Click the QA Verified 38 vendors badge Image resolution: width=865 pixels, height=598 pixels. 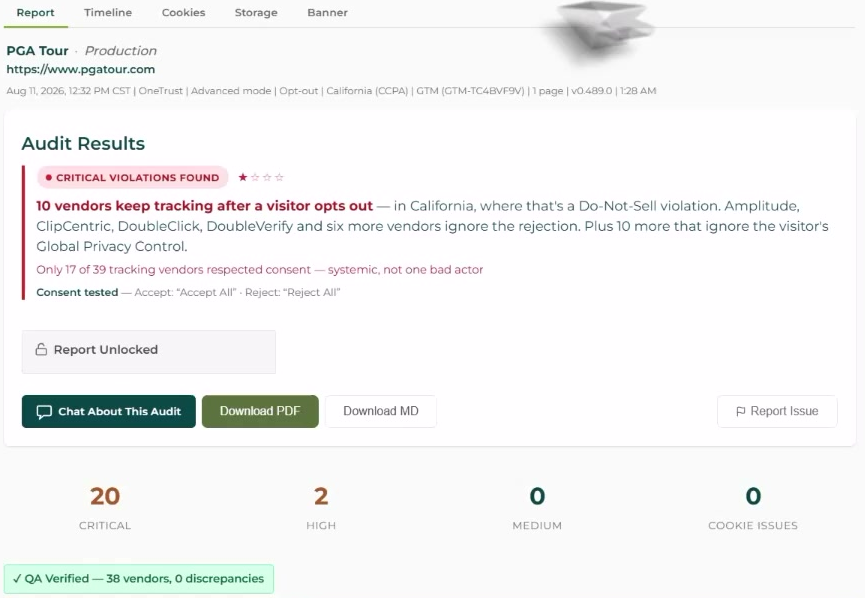coord(138,579)
